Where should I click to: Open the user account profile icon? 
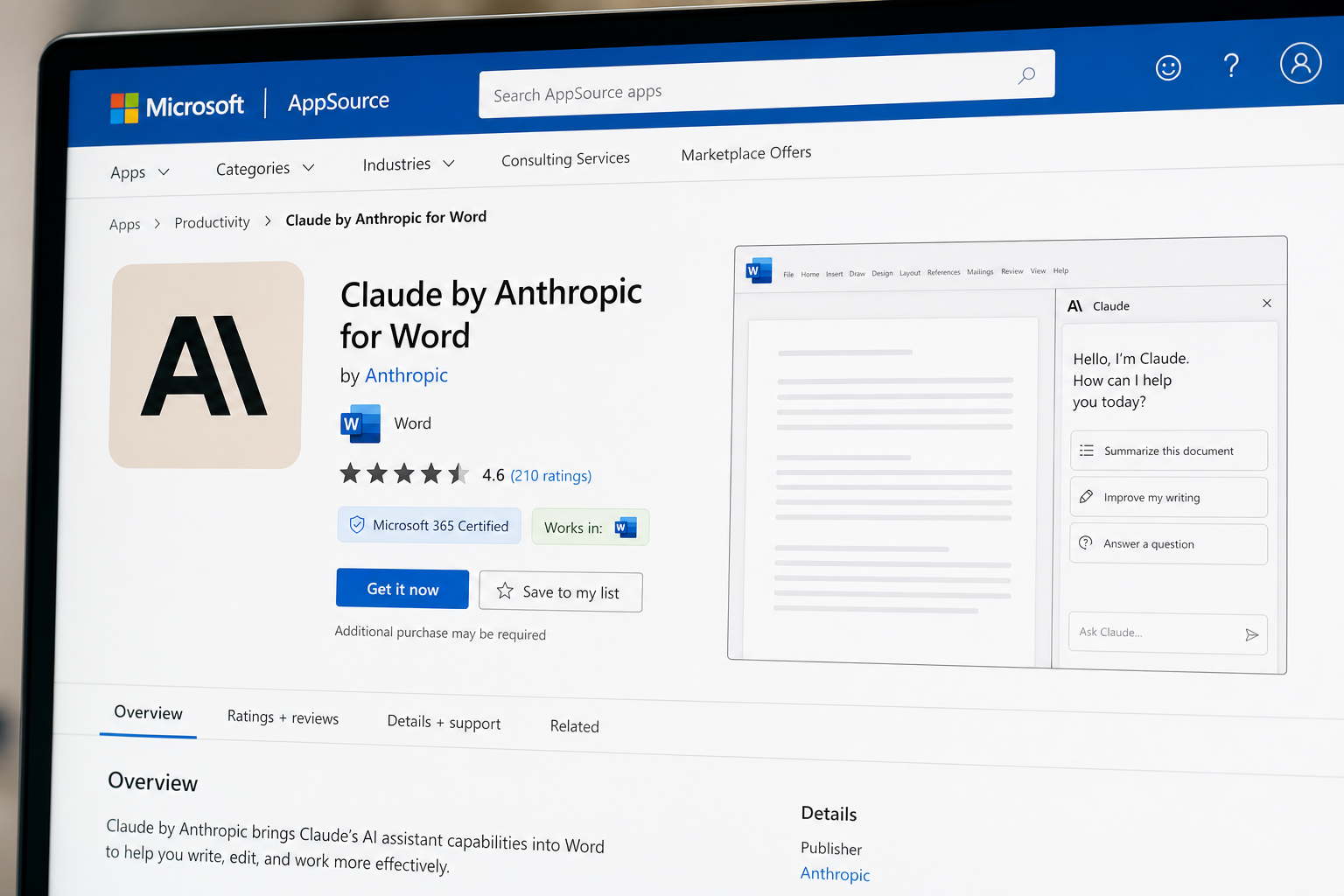(1300, 63)
